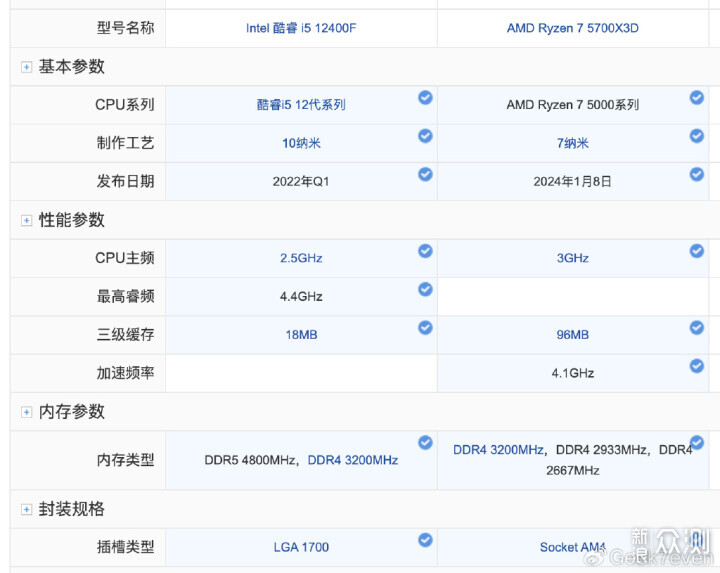Select the 2022年Q1 release date text
Viewport: 720px width, 573px height.
(301, 181)
